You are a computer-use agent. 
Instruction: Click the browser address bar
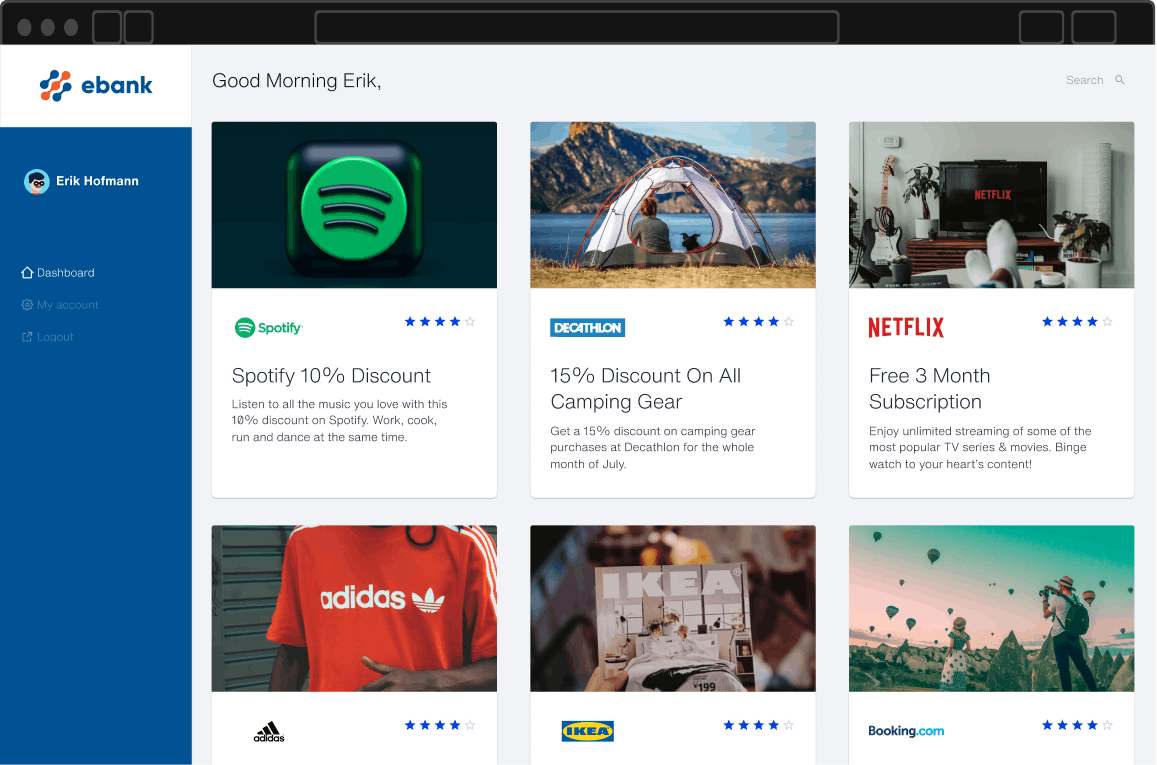pos(577,27)
